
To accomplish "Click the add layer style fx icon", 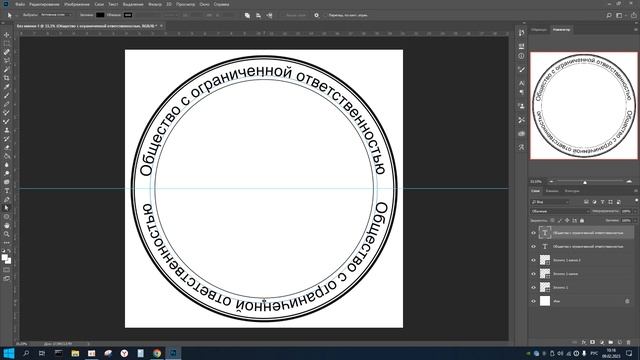I will [x=584, y=342].
